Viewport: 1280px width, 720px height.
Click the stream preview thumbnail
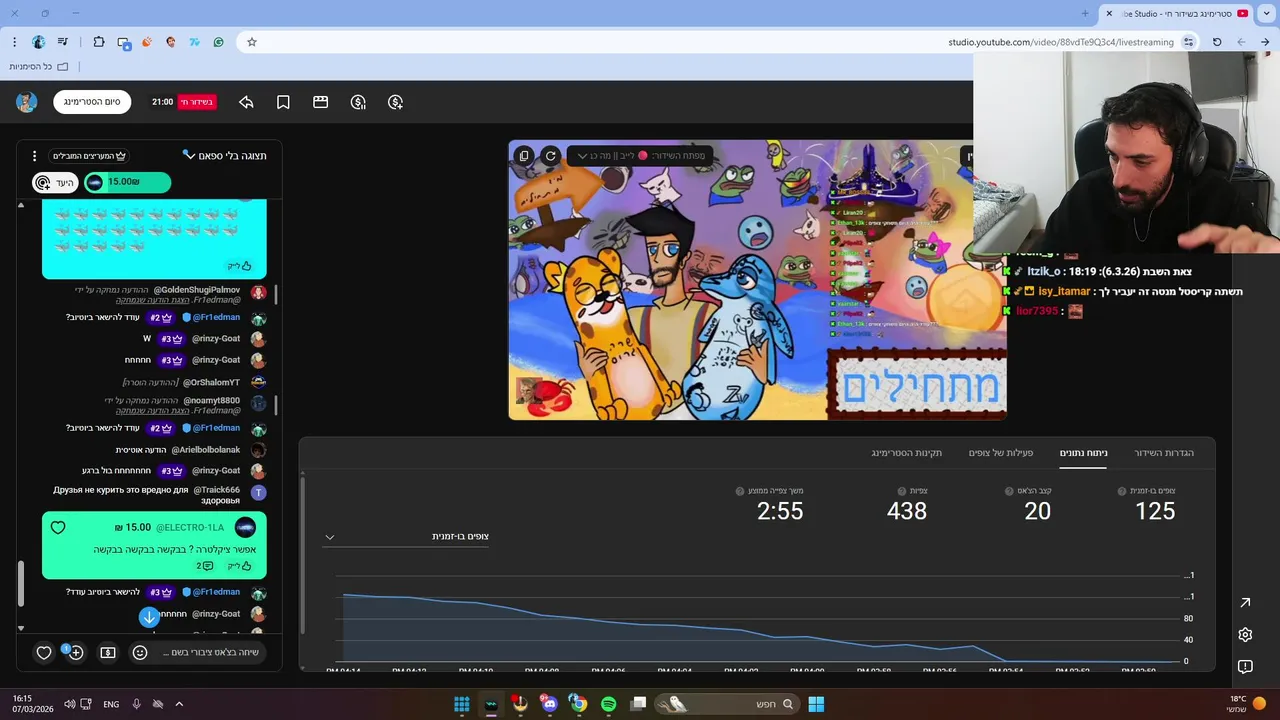click(757, 280)
